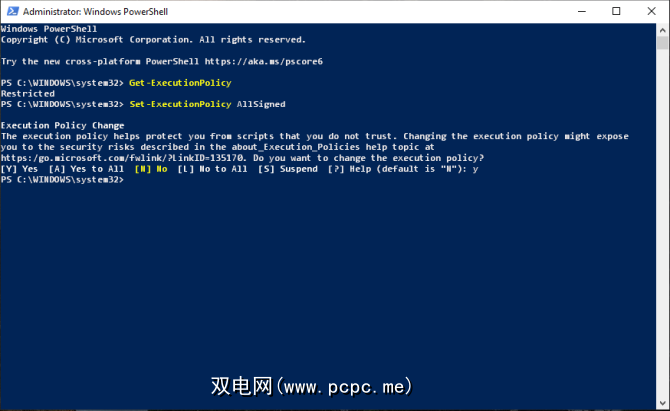Click the https://aka.ms/pscore6 link text
This screenshot has height=411, width=670.
270,61
